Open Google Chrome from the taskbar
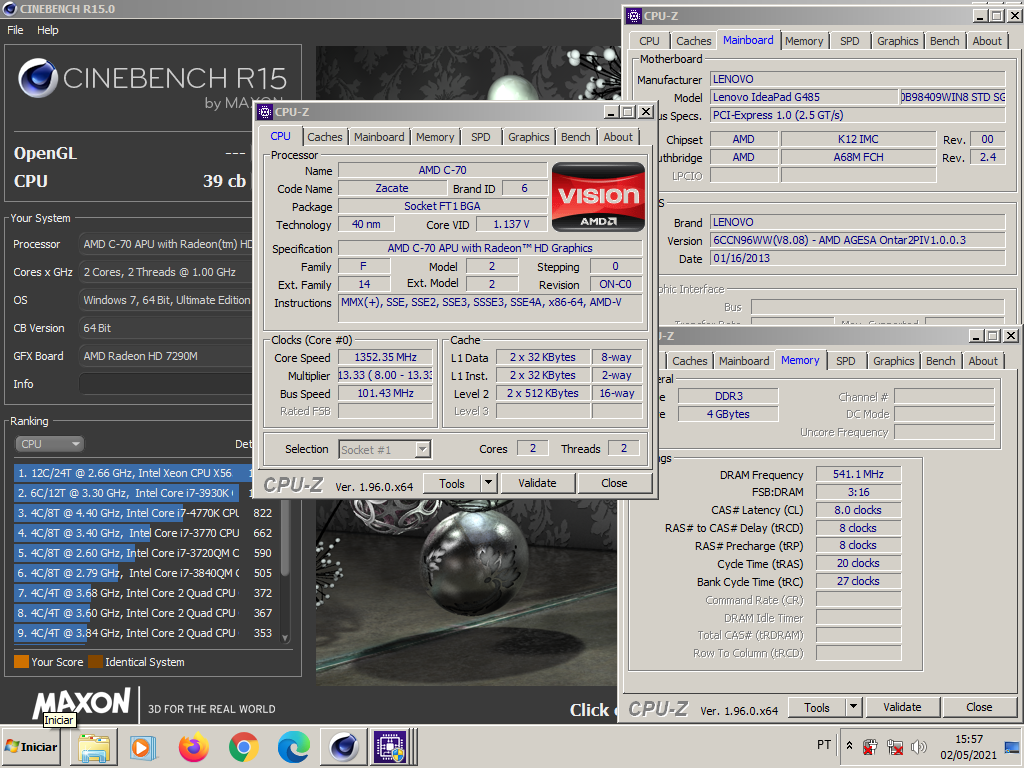 point(244,746)
